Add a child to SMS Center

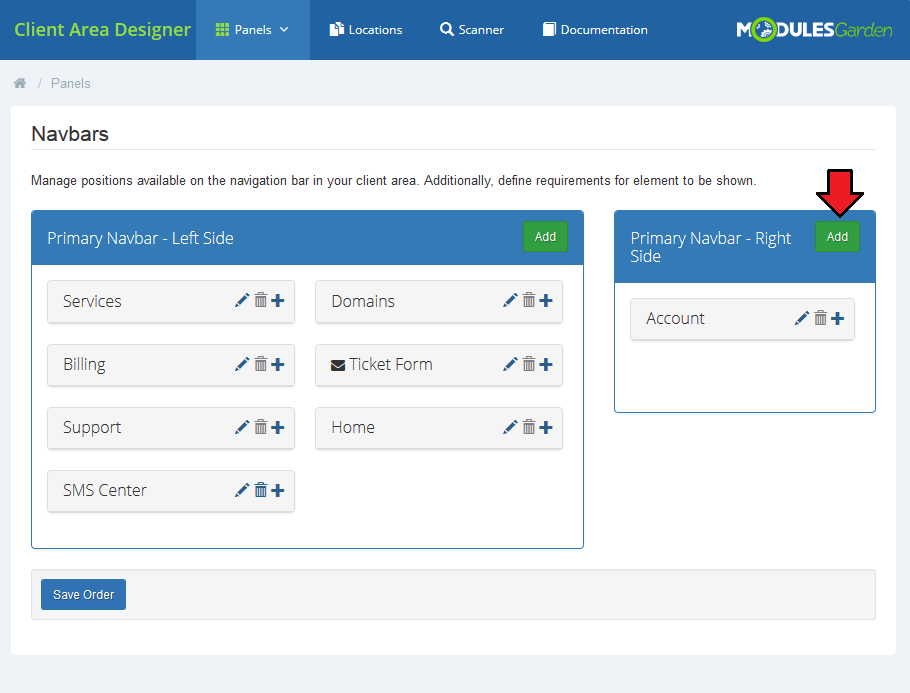(278, 490)
